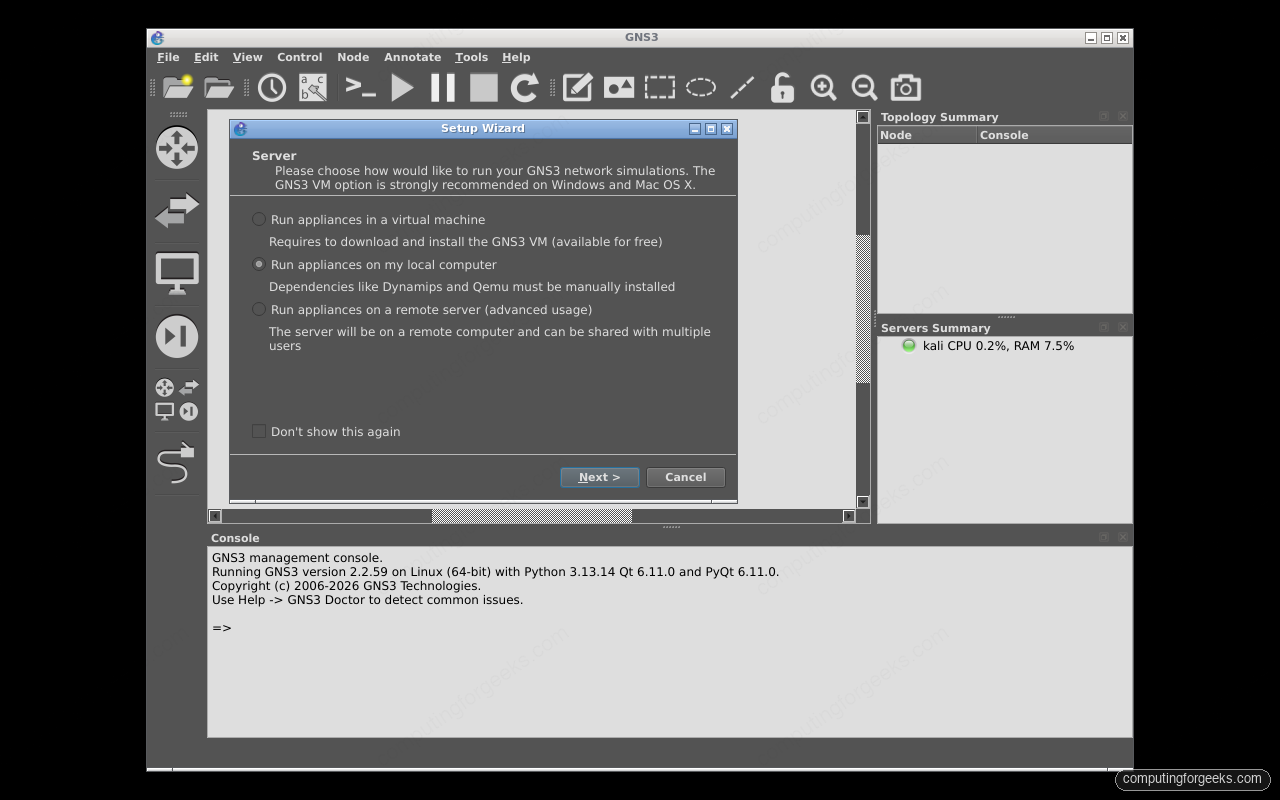Open the Edit menu
The image size is (1280, 800).
point(206,57)
